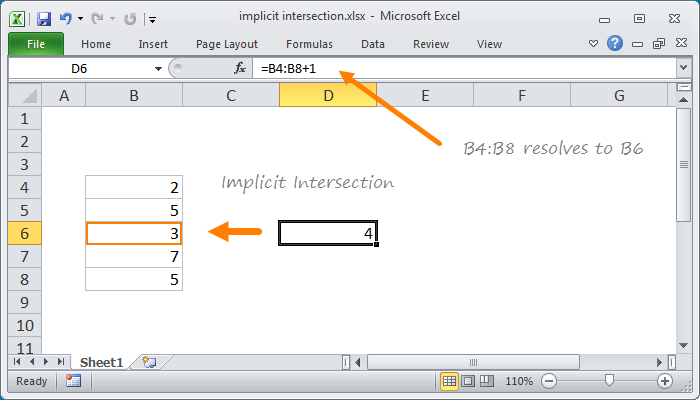Open the Undo history dropdown arrow
Screen dimensions: 700x400
(x=80, y=19)
